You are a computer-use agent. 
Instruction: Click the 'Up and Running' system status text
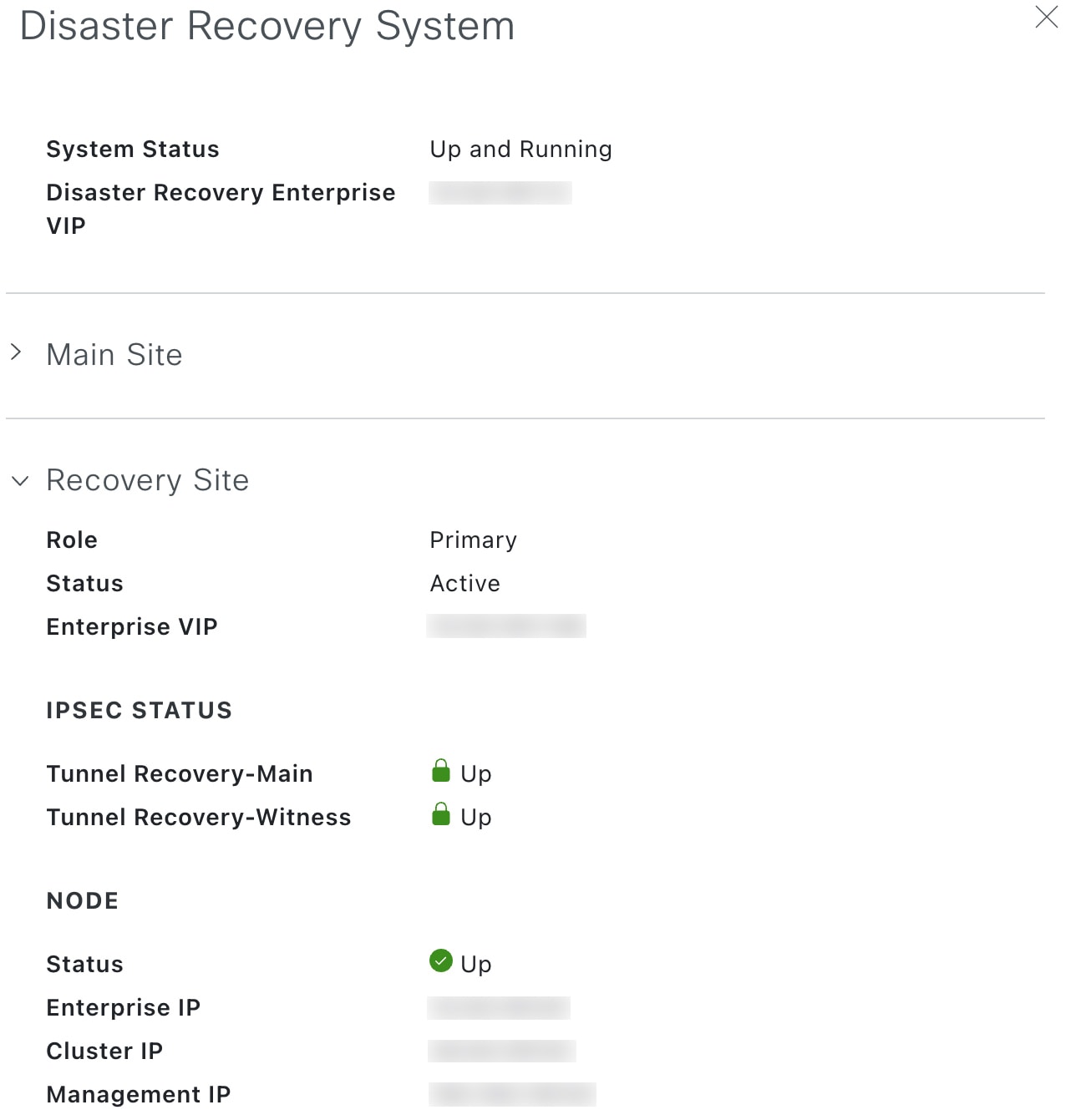tap(520, 150)
